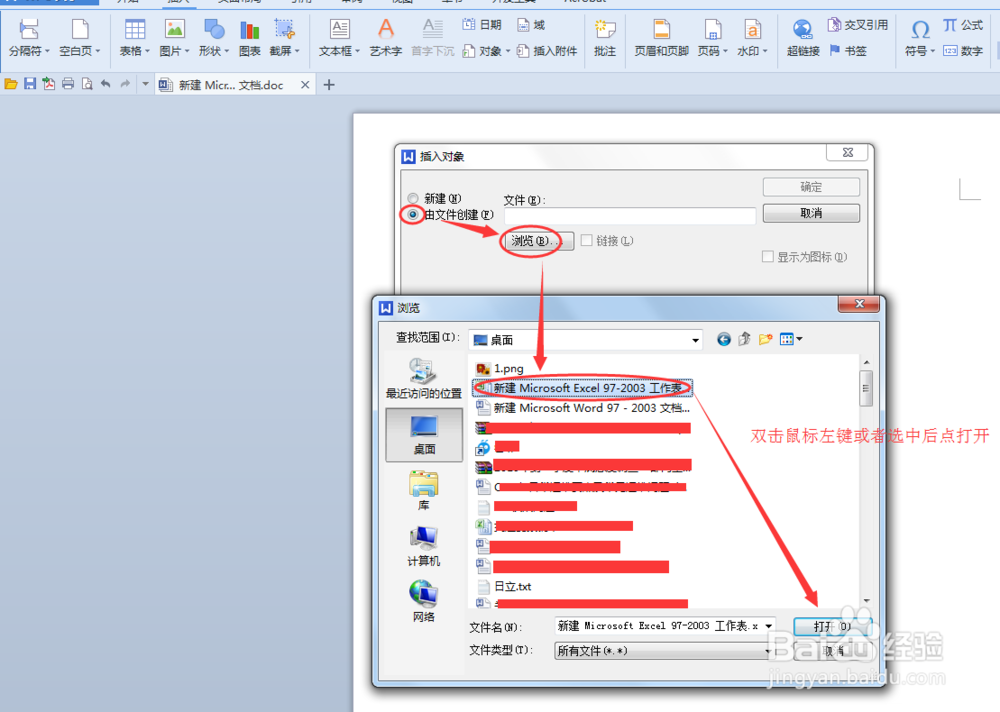Click the print icon in quick toolbar
The height and width of the screenshot is (712, 1000).
click(68, 84)
